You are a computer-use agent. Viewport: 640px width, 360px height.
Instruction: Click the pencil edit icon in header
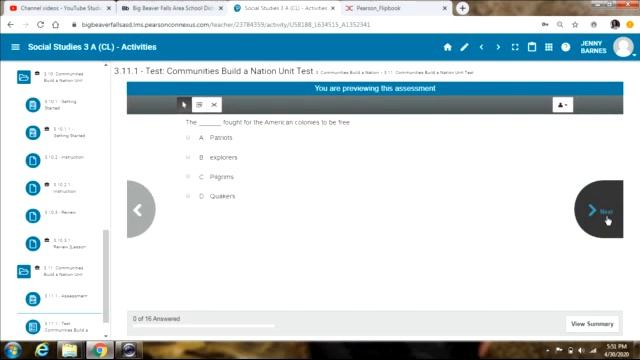pyautogui.click(x=464, y=47)
